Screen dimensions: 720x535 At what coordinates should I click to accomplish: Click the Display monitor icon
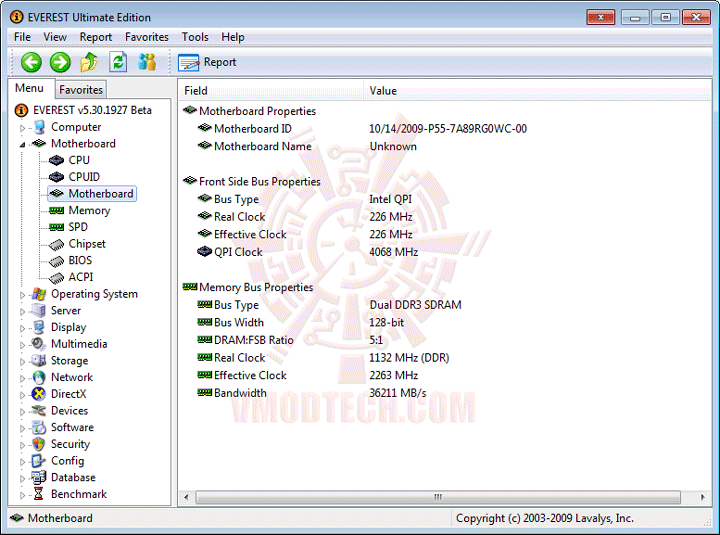coord(39,327)
